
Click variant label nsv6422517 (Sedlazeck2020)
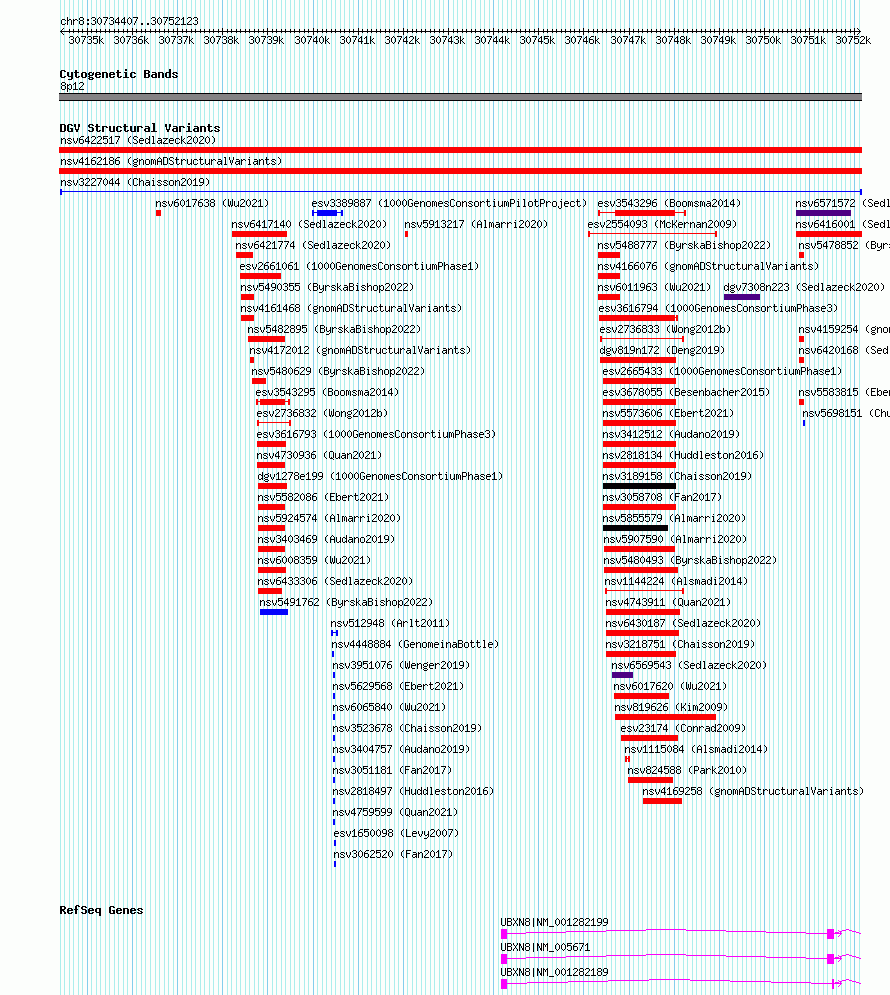[x=138, y=140]
